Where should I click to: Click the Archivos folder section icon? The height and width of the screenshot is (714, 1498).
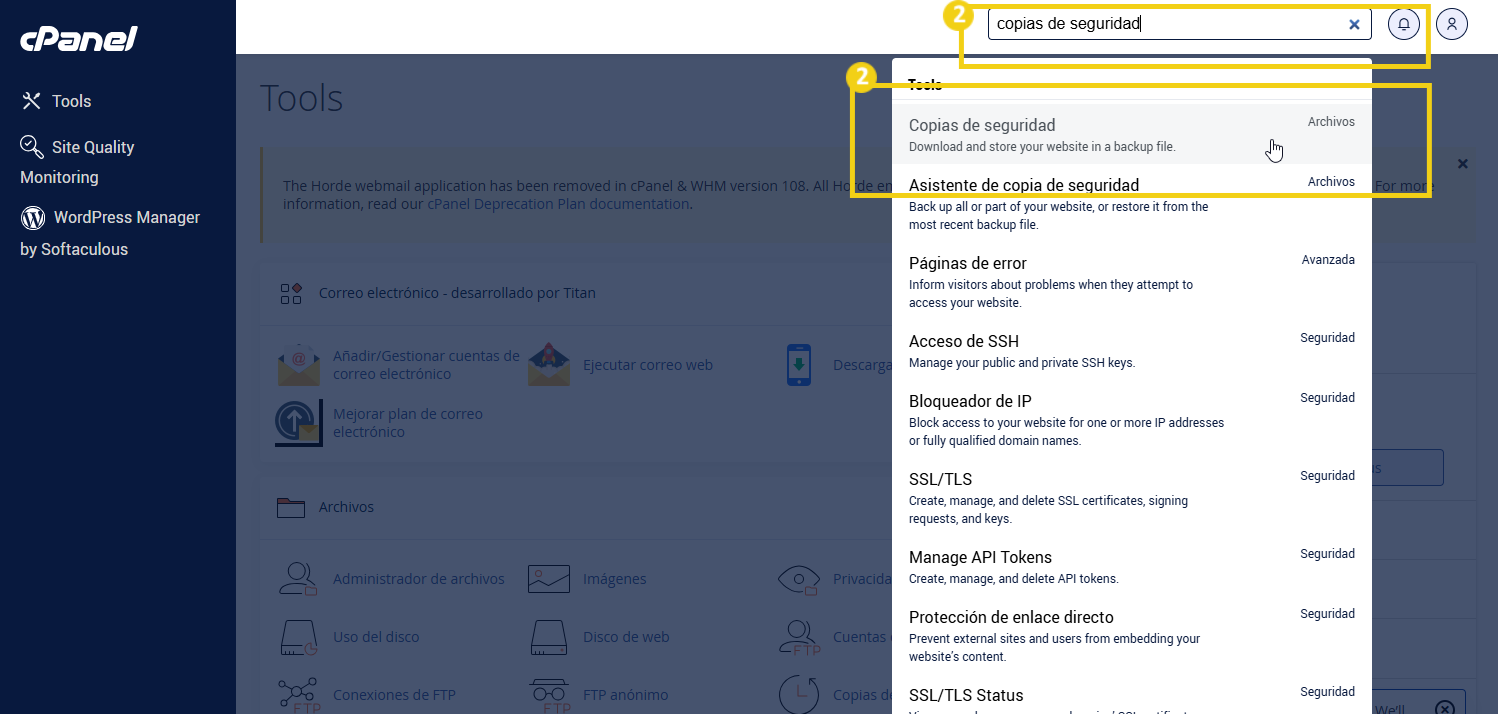coord(291,507)
